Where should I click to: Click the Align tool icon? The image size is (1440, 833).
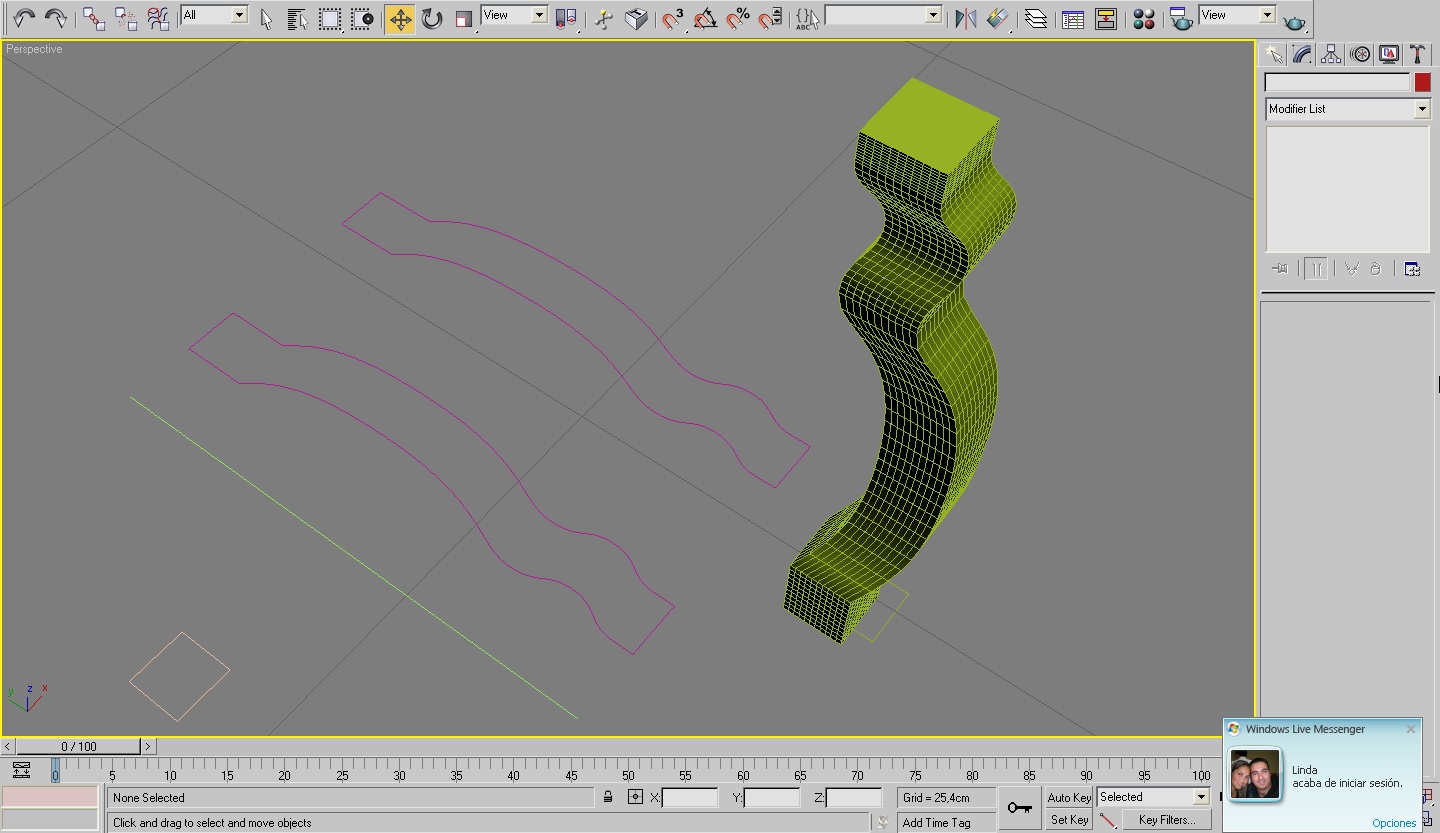point(998,18)
